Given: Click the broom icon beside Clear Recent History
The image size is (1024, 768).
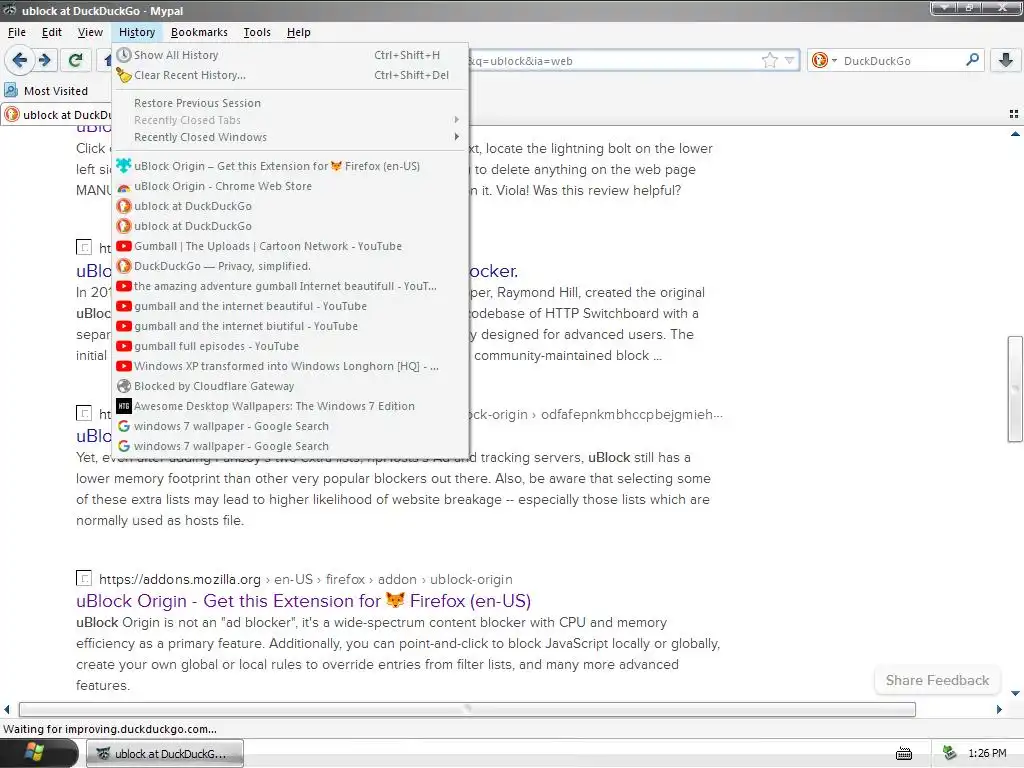Looking at the screenshot, I should [x=123, y=75].
